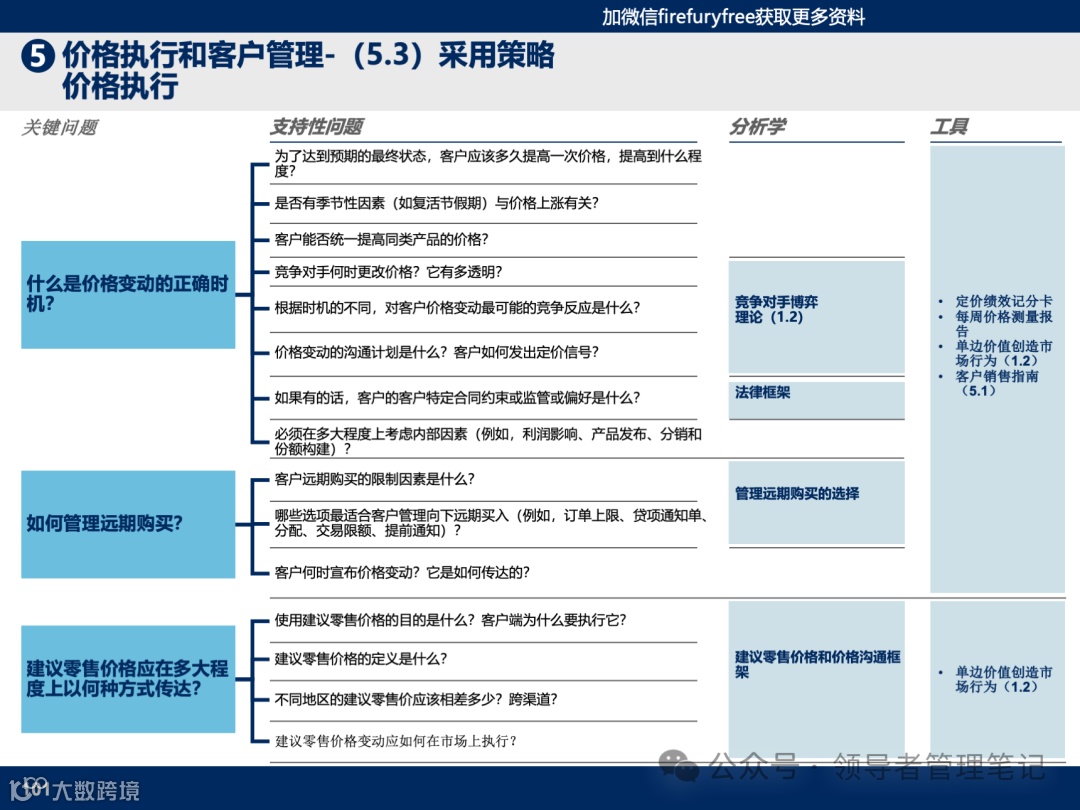Select the box 什么是价格变动的正确时机?
1080x810 pixels.
pyautogui.click(x=128, y=294)
